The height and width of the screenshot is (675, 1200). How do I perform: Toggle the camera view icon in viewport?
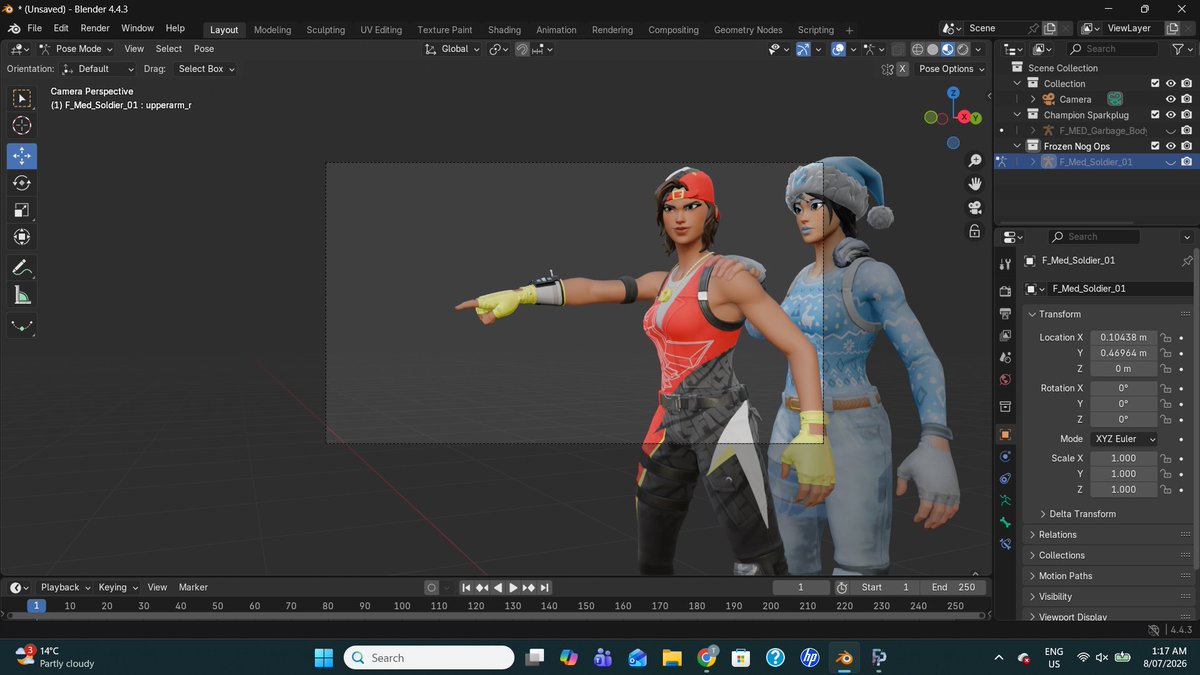[x=974, y=207]
